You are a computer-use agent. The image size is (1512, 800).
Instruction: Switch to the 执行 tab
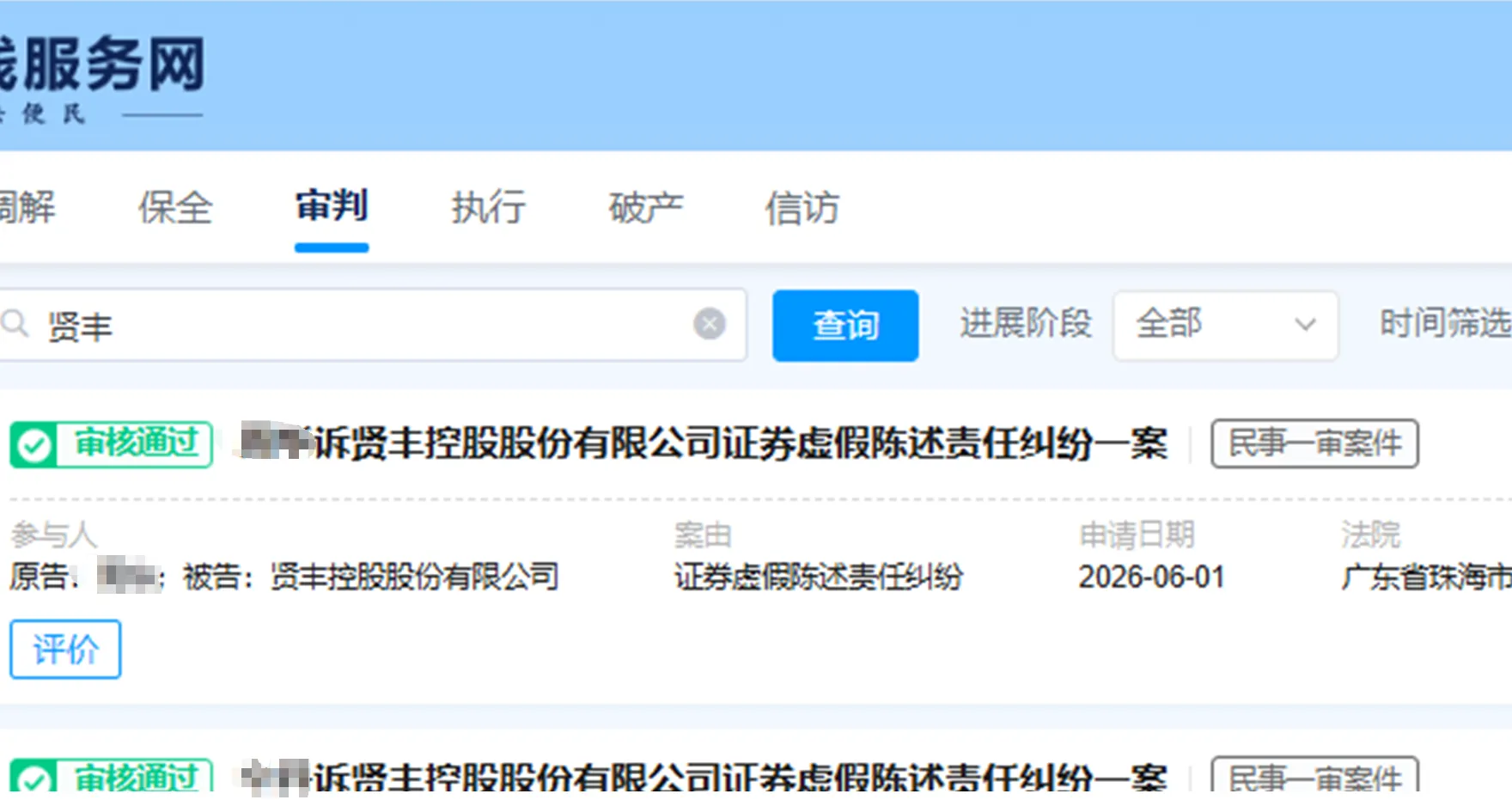488,208
